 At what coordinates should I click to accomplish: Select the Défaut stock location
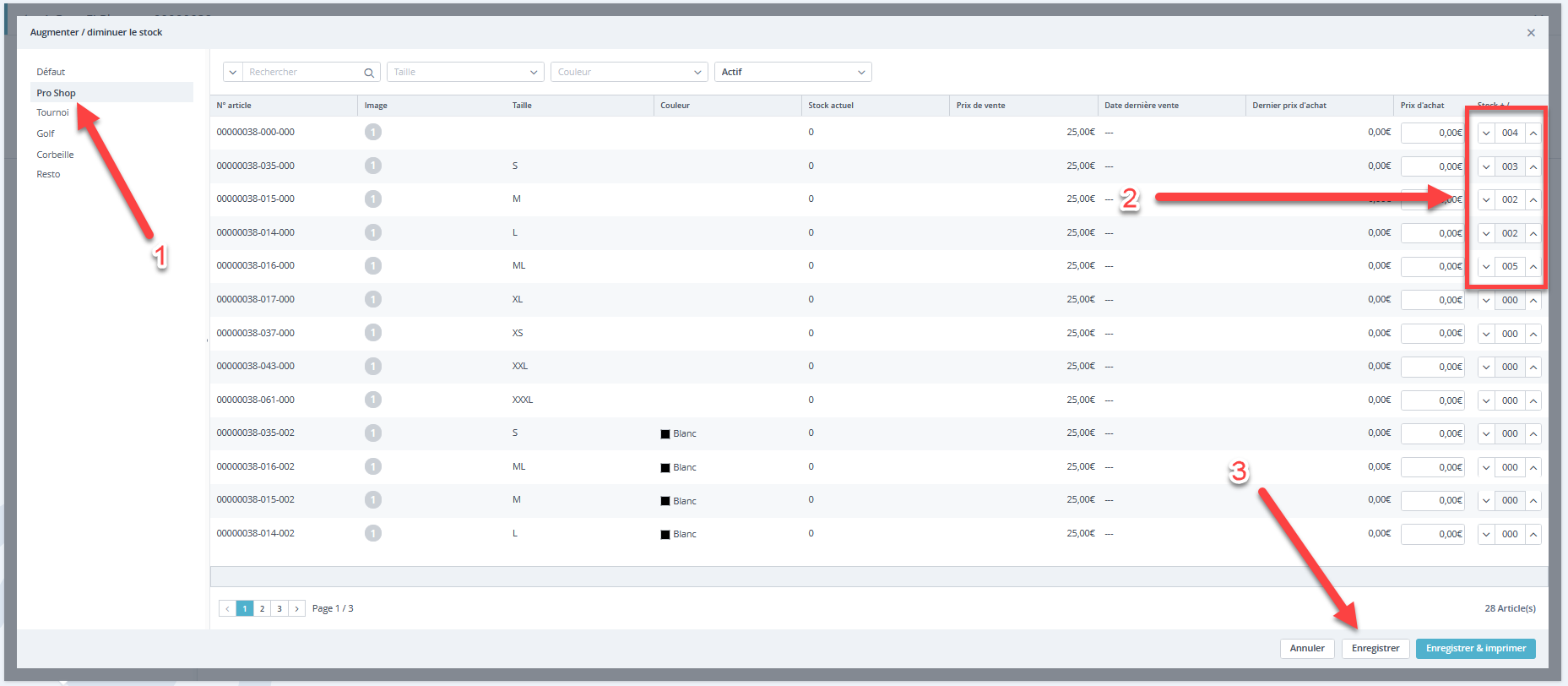coord(51,72)
